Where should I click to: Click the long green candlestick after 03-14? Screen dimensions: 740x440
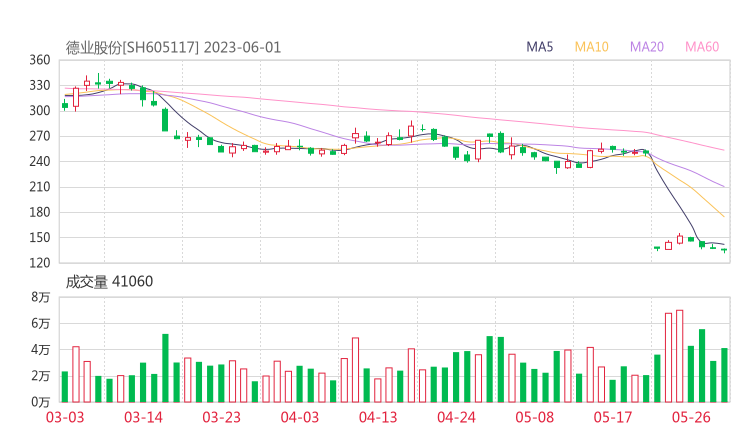point(165,120)
